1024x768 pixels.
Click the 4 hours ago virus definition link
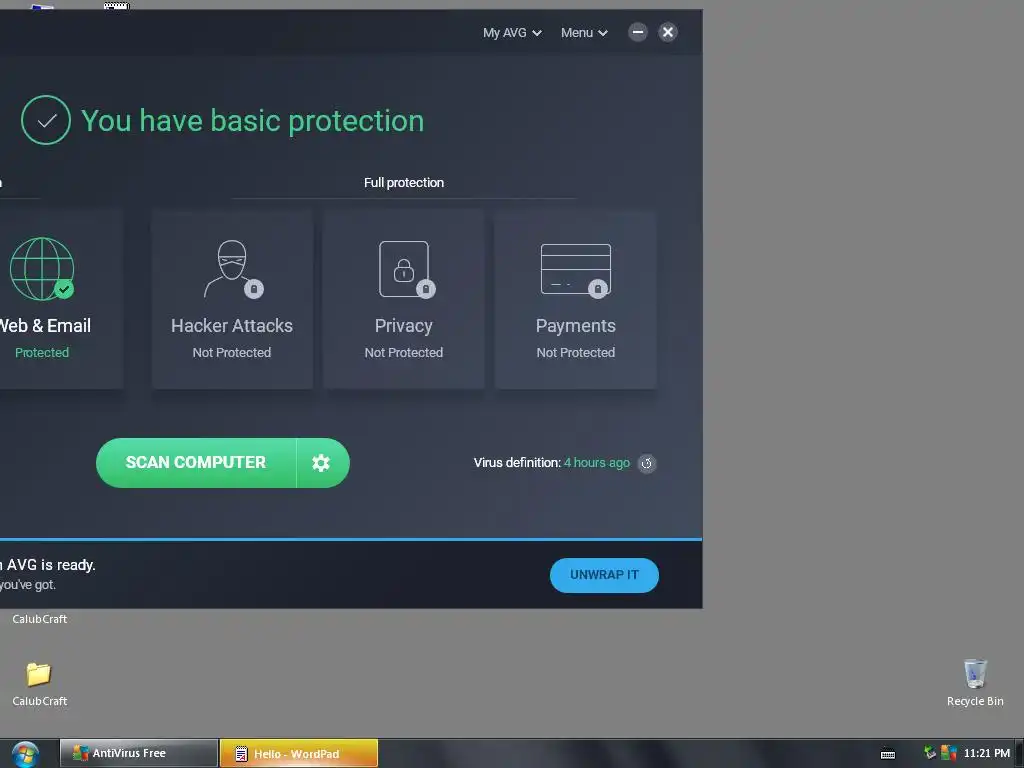click(x=597, y=462)
